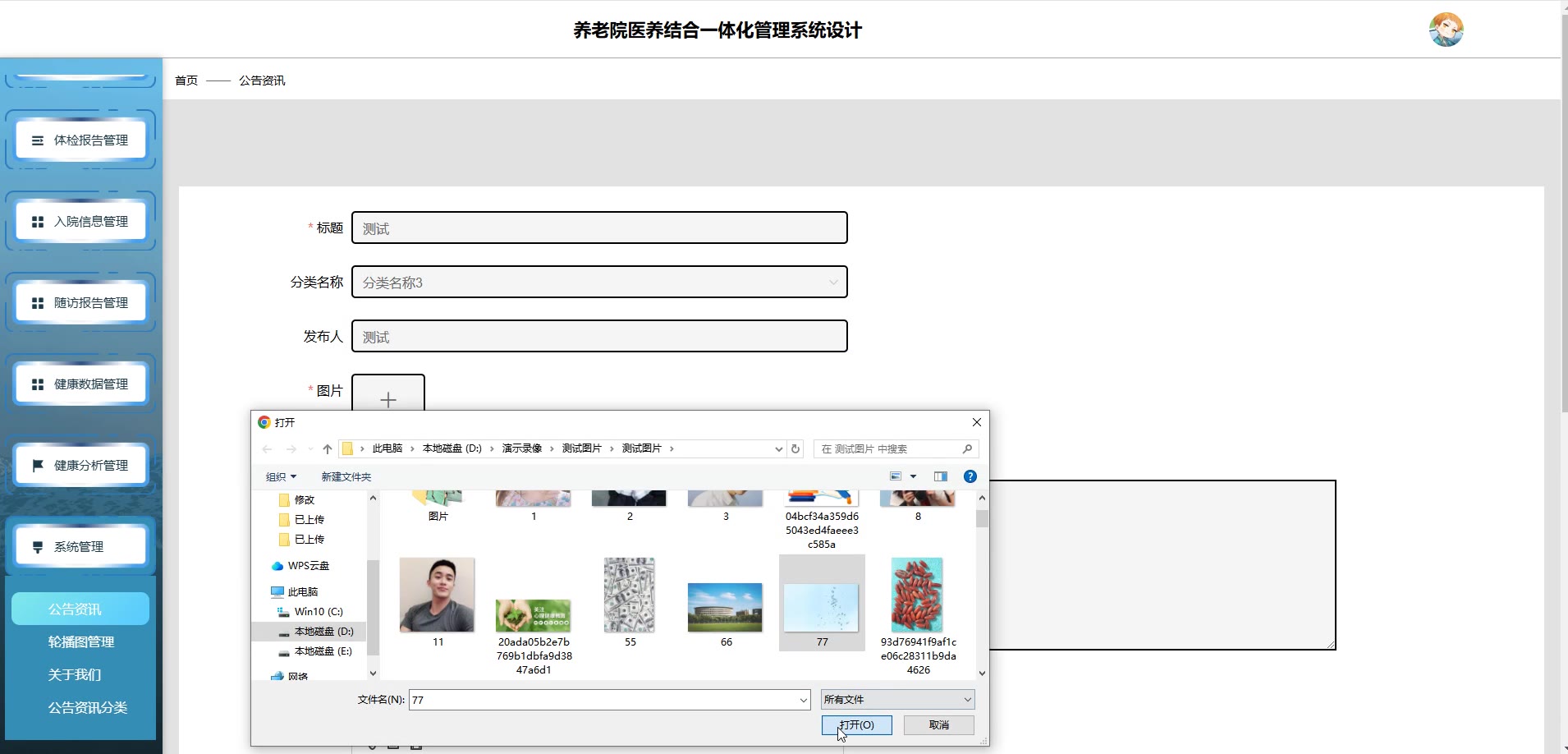This screenshot has width=1568, height=754.
Task: Change the file view mode icon
Action: (896, 476)
